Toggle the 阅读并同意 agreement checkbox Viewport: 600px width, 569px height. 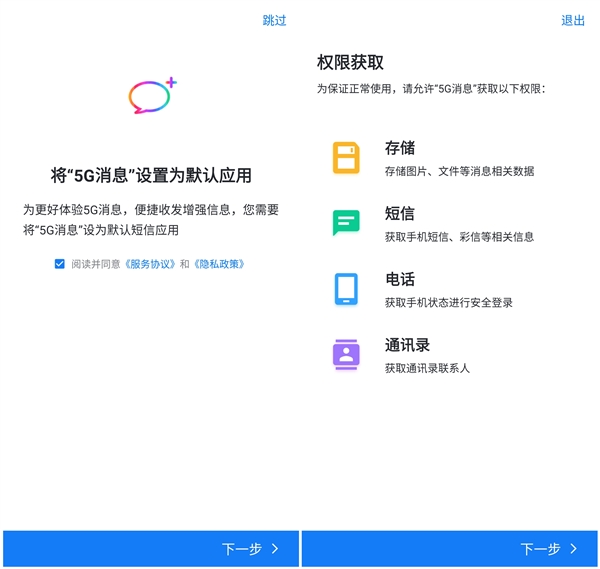[60, 264]
